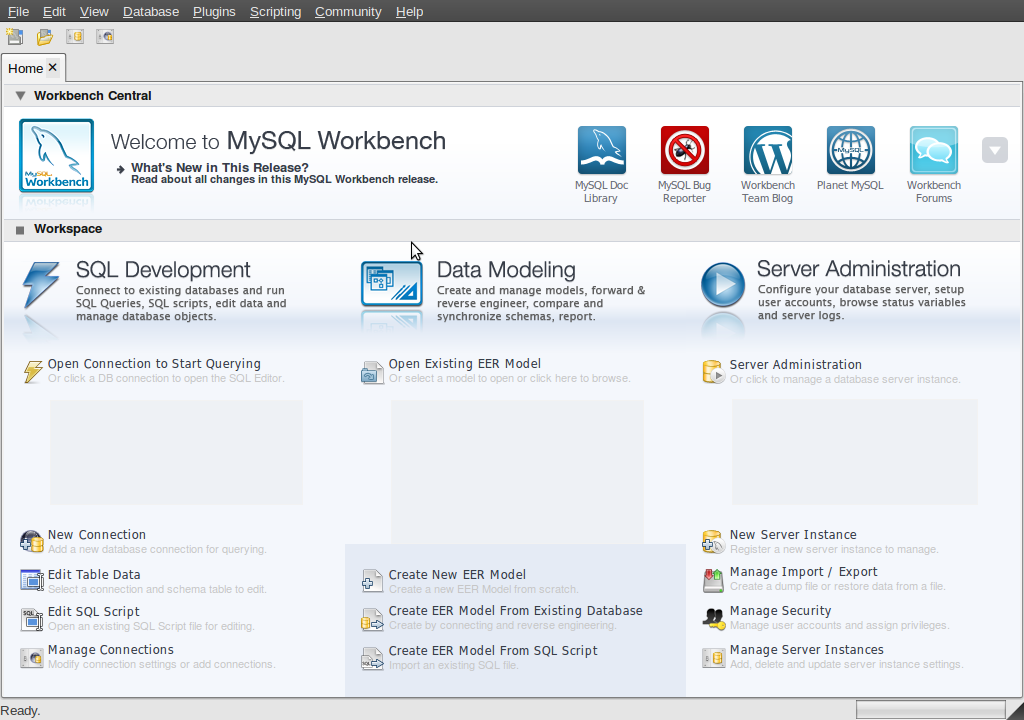Viewport: 1024px width, 720px height.
Task: Collapse the Workbench Central section triangle
Action: pyautogui.click(x=20, y=96)
